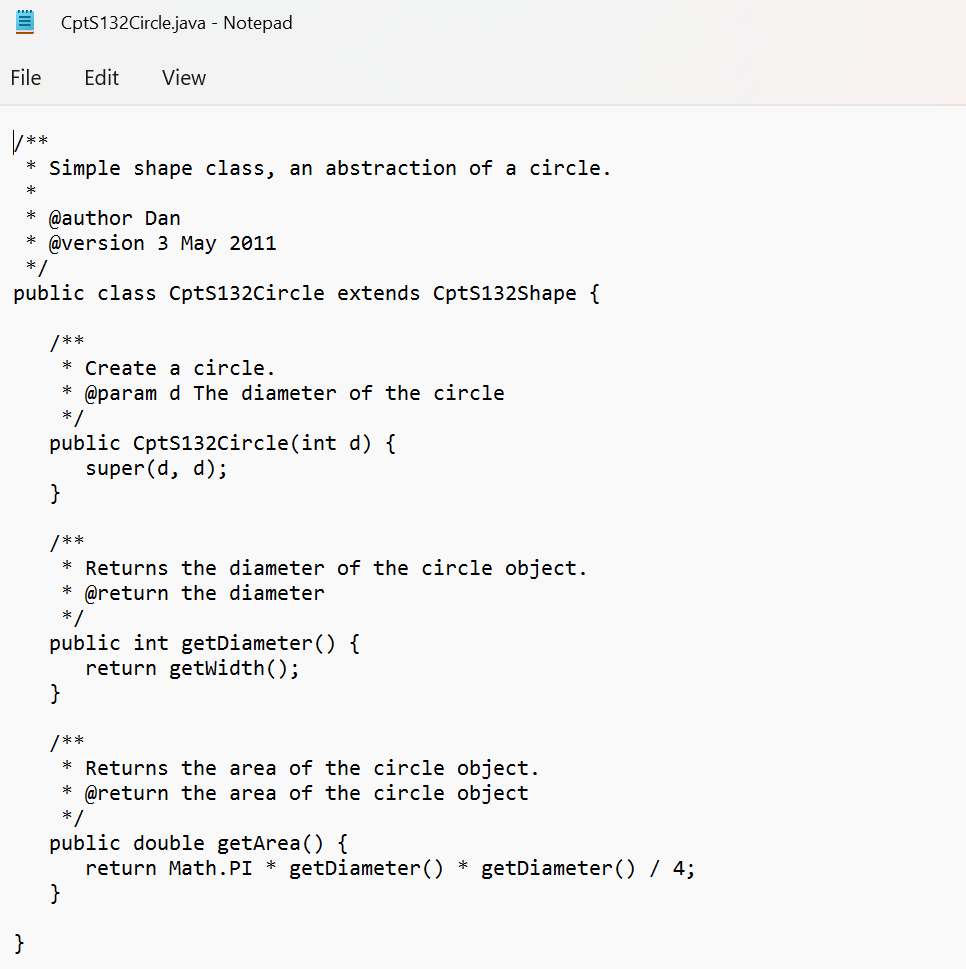The width and height of the screenshot is (966, 969).
Task: Open the Edit menu
Action: point(100,77)
